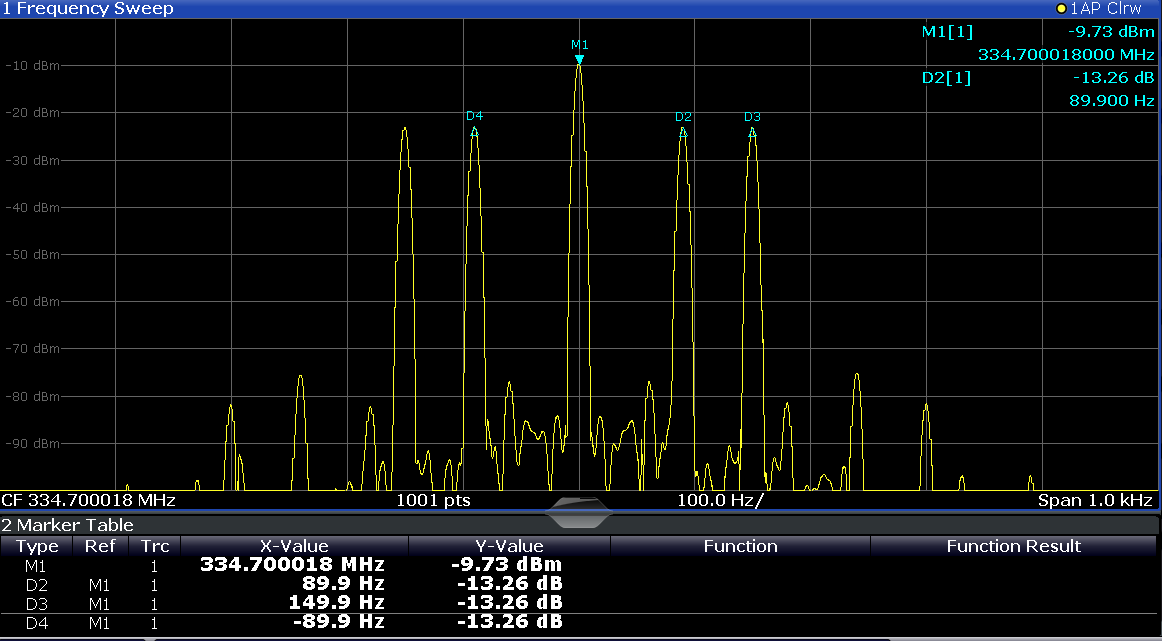This screenshot has width=1162, height=641.
Task: Select the 2 Marker Table window title
Action: click(x=68, y=525)
